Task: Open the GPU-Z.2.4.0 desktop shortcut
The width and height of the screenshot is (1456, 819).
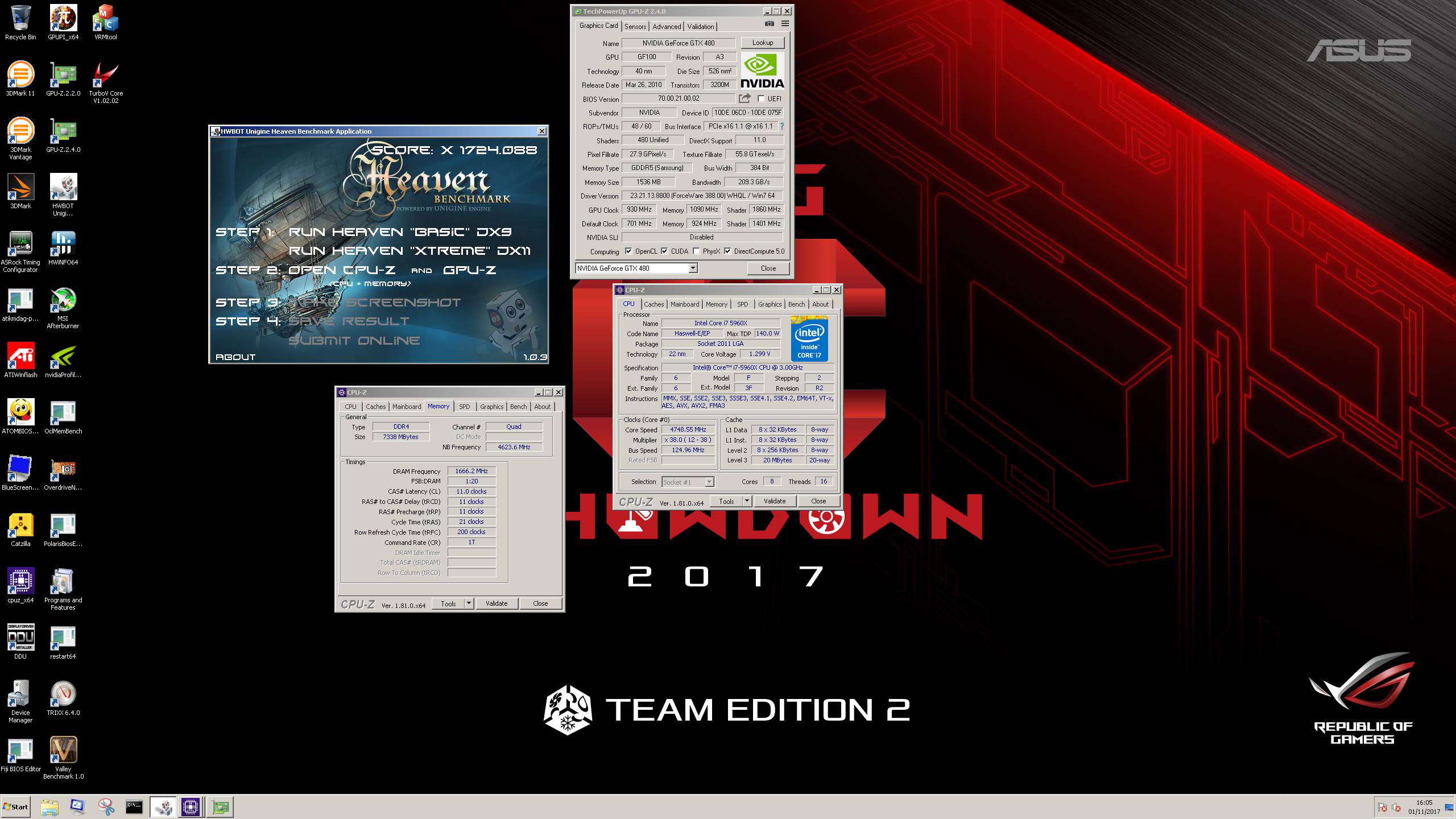Action: click(x=63, y=135)
